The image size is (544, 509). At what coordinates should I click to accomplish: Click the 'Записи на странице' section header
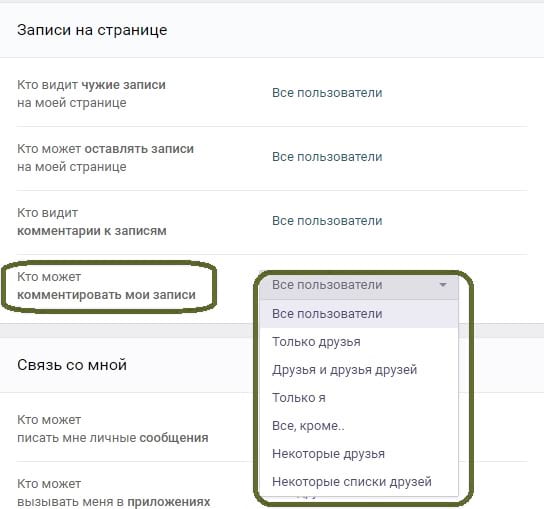tap(92, 30)
